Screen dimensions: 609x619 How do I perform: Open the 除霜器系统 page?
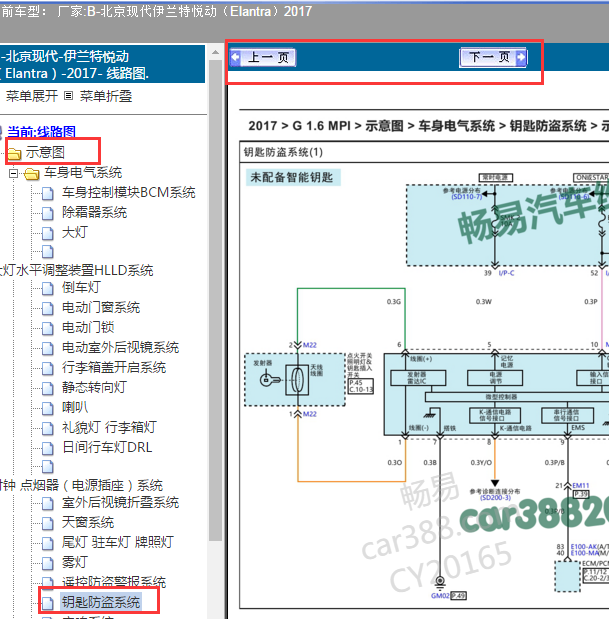tap(94, 212)
